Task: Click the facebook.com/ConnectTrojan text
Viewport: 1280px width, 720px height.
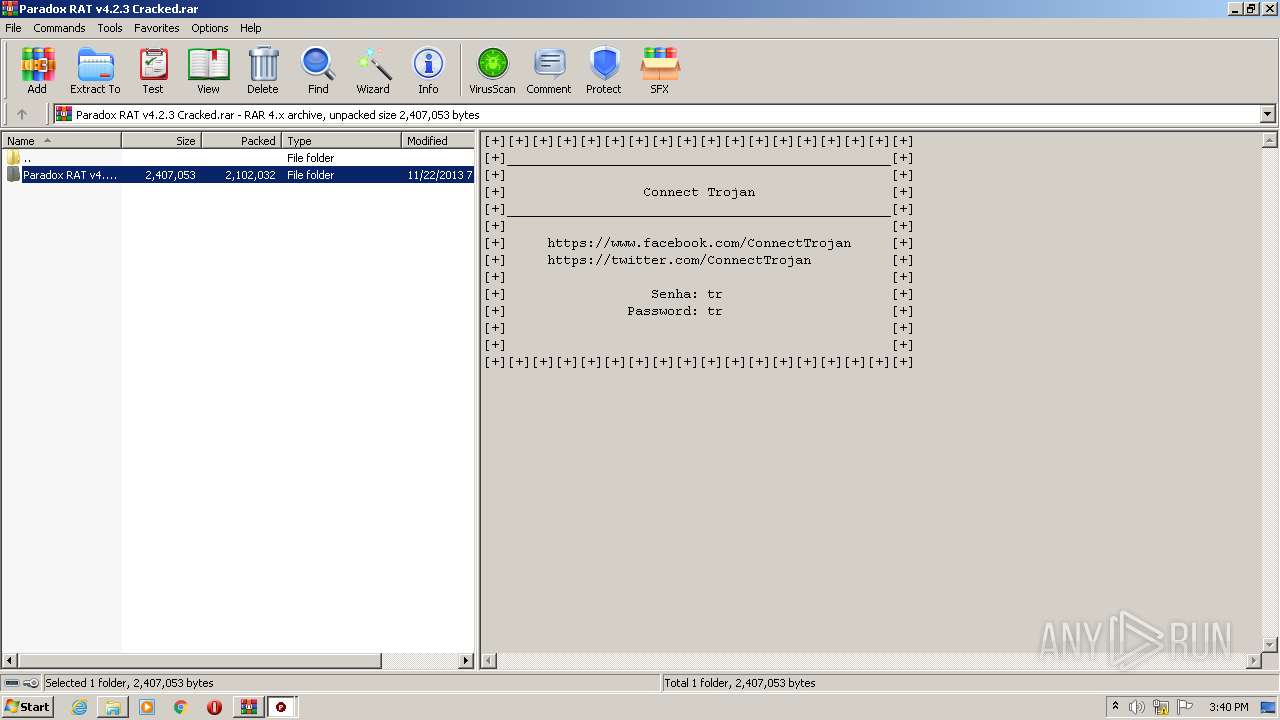Action: pyautogui.click(x=699, y=243)
